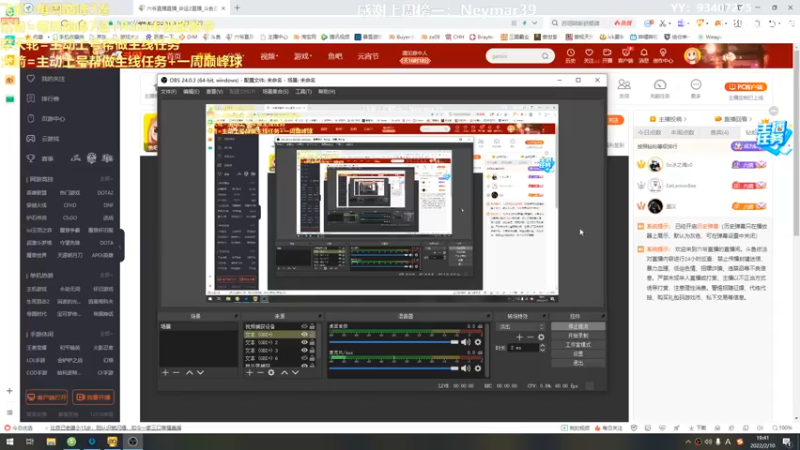800x450 pixels.
Task: Click the user avatar in site header
Action: pos(692,56)
